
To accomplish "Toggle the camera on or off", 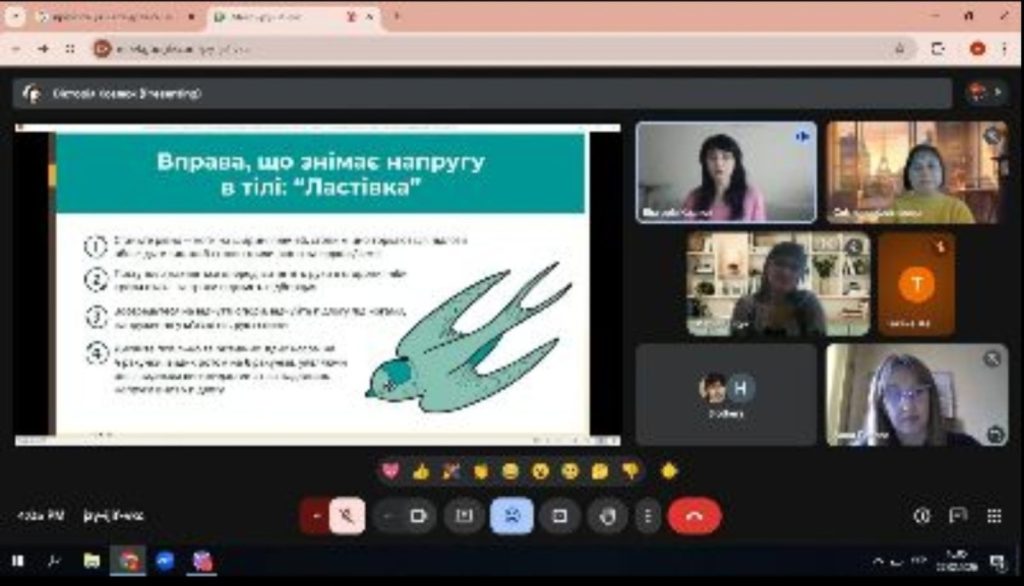I will click(419, 516).
